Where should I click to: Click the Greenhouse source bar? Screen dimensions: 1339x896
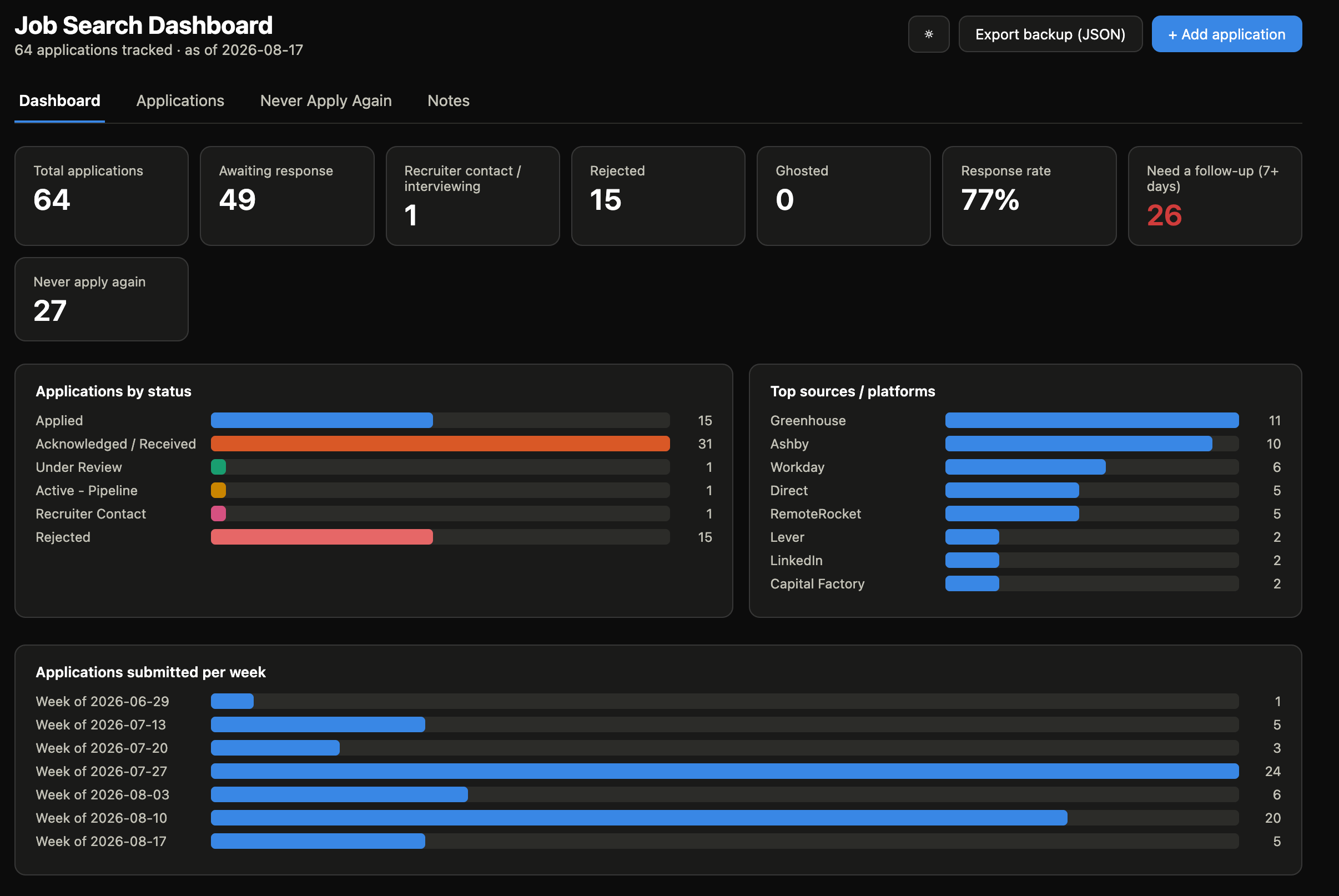(x=1091, y=420)
